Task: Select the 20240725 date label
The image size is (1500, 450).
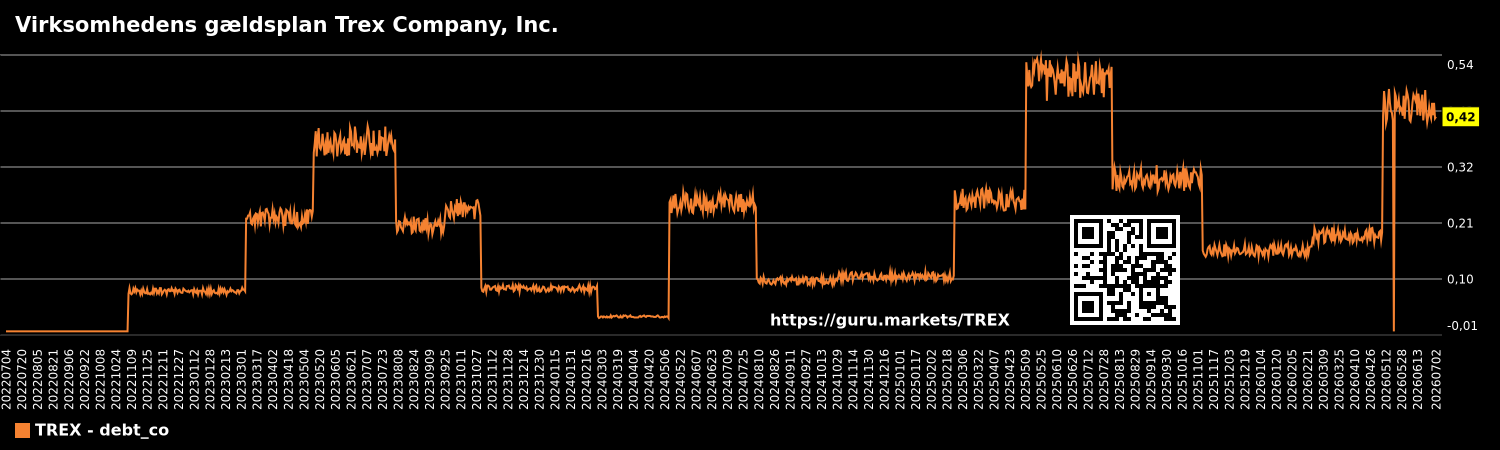Action: pyautogui.click(x=744, y=378)
